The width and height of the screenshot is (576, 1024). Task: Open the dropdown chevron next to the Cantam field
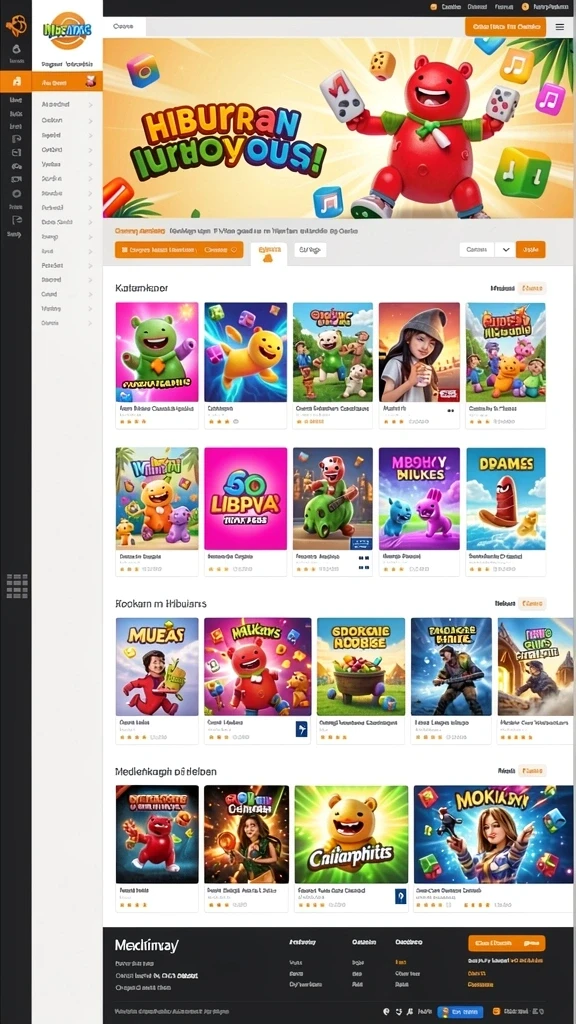(505, 249)
